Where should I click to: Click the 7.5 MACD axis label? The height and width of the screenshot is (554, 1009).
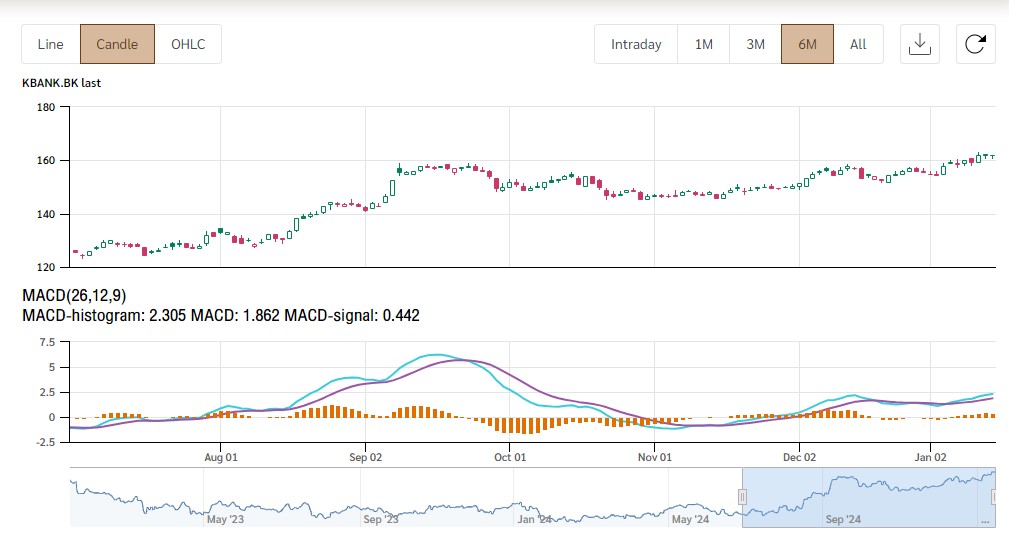click(47, 342)
